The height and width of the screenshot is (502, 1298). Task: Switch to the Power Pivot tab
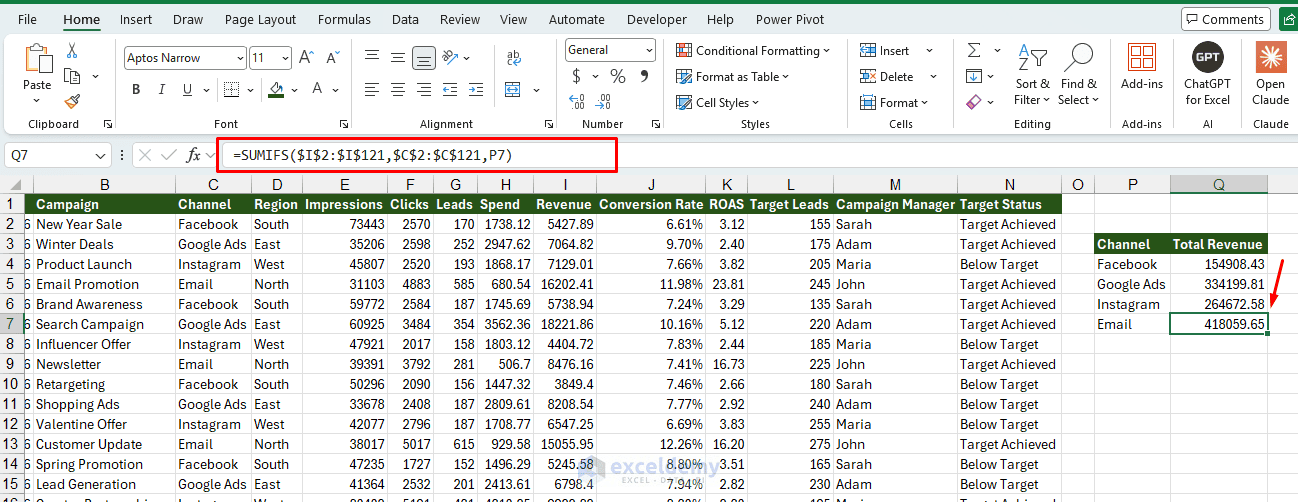(x=792, y=19)
